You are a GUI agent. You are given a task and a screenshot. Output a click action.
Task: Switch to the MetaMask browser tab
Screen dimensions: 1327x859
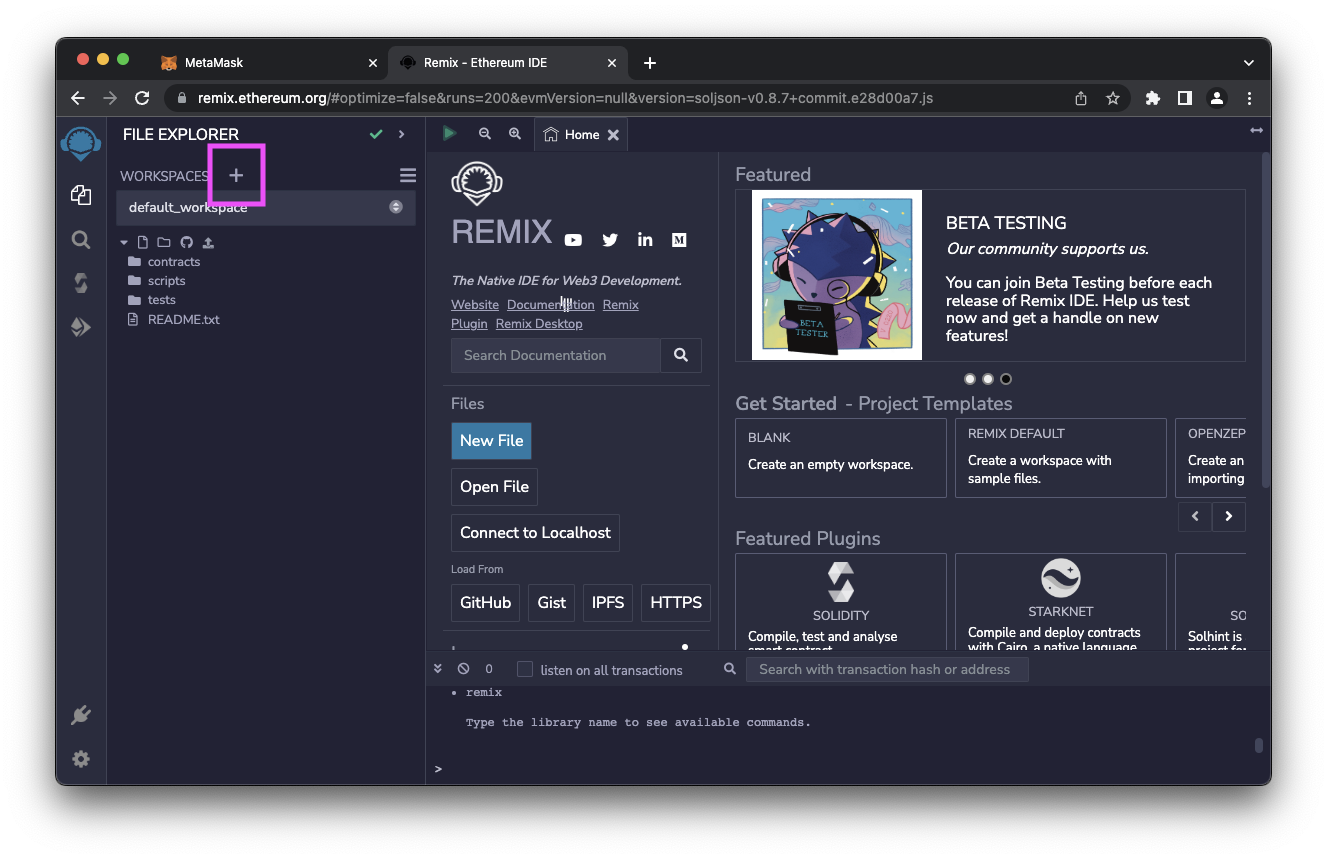(270, 62)
